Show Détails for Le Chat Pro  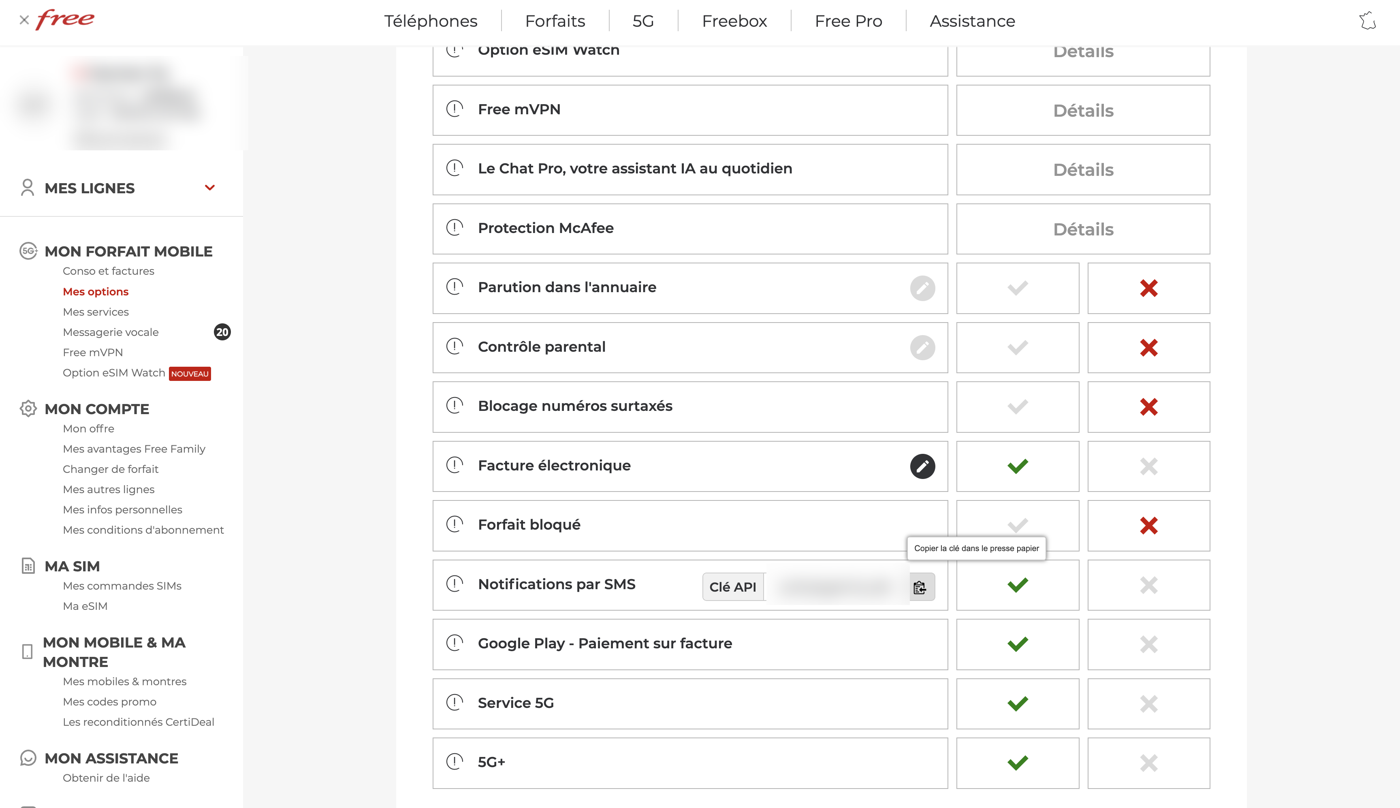[1083, 170]
